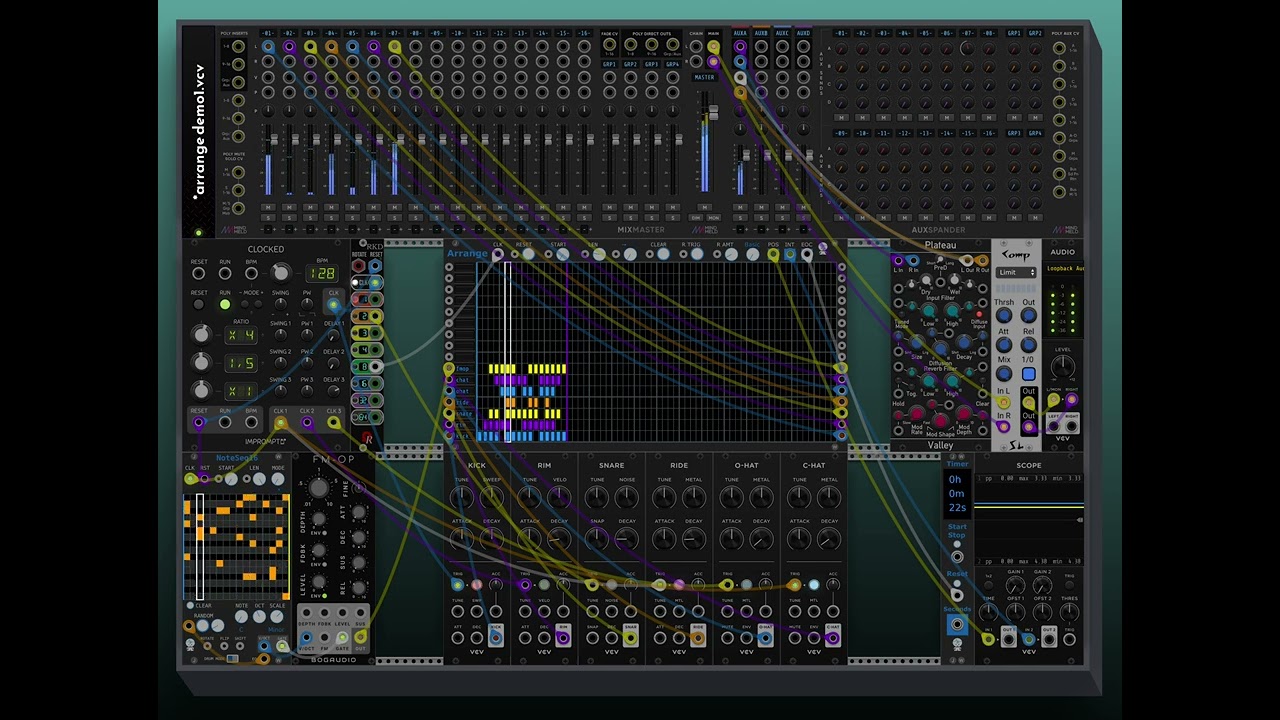Mute mixer track 16
Screen dimensions: 1280x720
pos(585,207)
